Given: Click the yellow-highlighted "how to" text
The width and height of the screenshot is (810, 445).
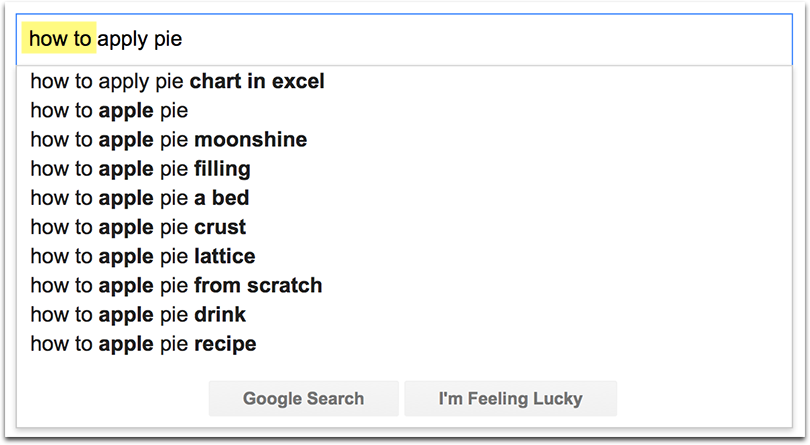Looking at the screenshot, I should [60, 40].
